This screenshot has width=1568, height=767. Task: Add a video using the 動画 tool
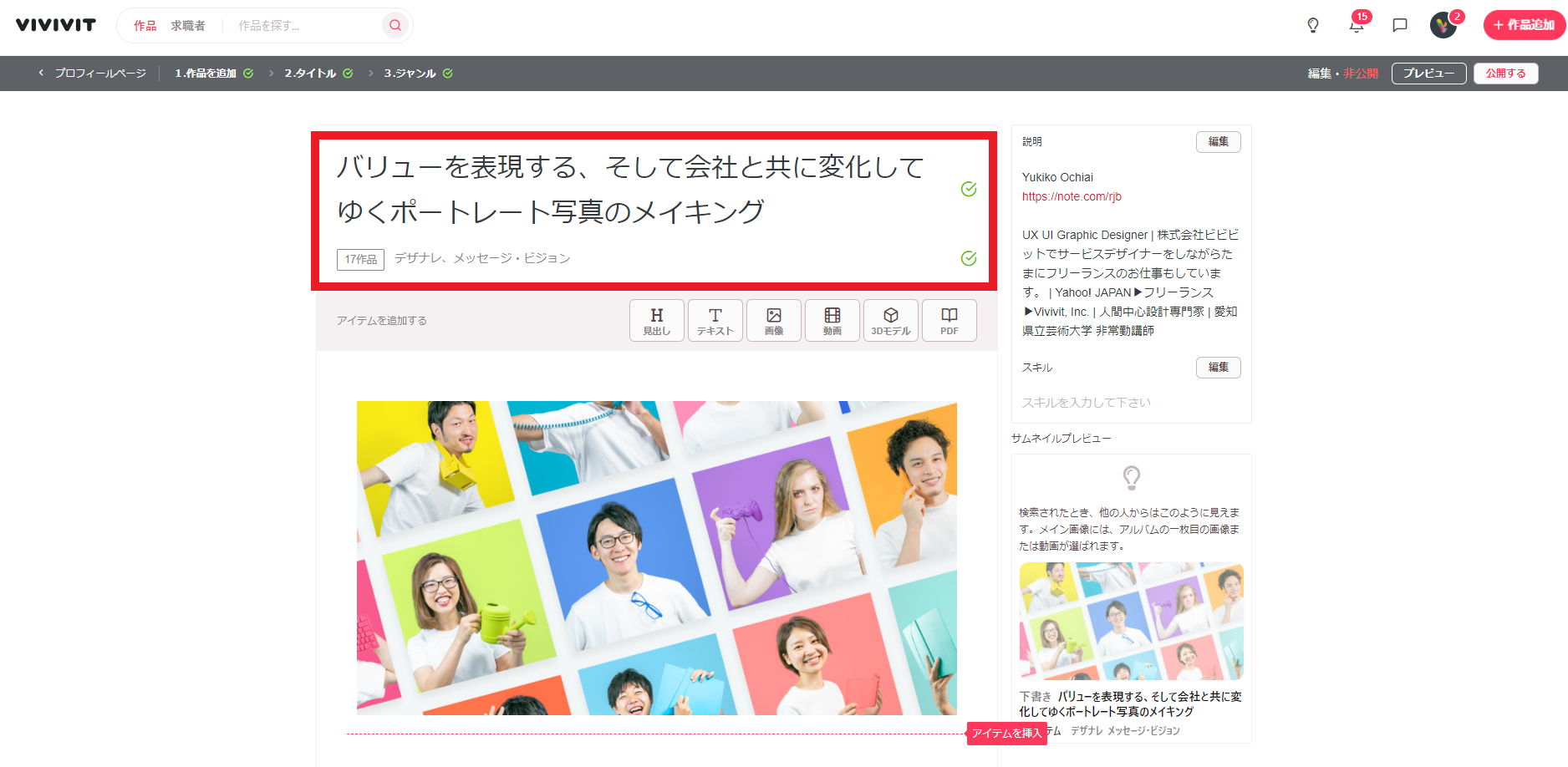(x=832, y=320)
